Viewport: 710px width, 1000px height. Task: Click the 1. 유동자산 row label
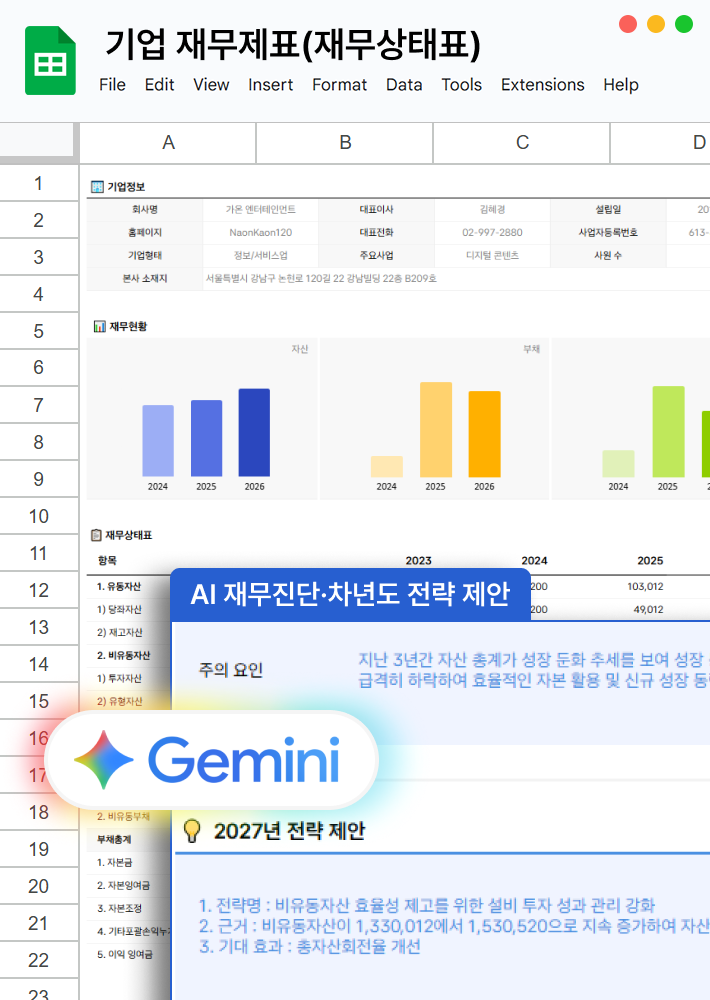(119, 587)
